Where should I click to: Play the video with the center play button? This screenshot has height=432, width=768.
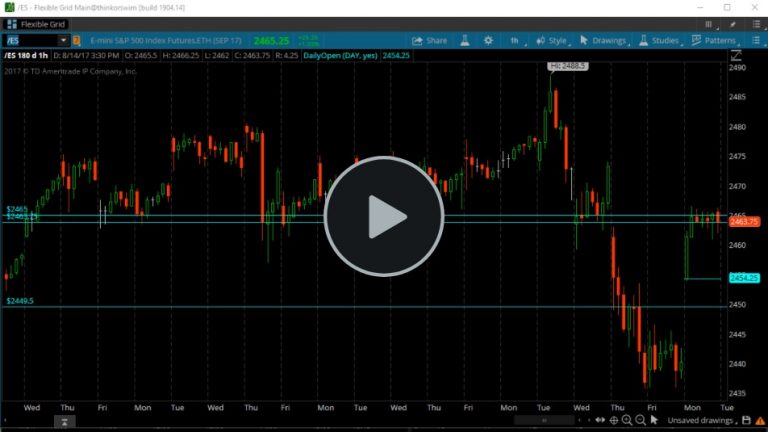(383, 216)
